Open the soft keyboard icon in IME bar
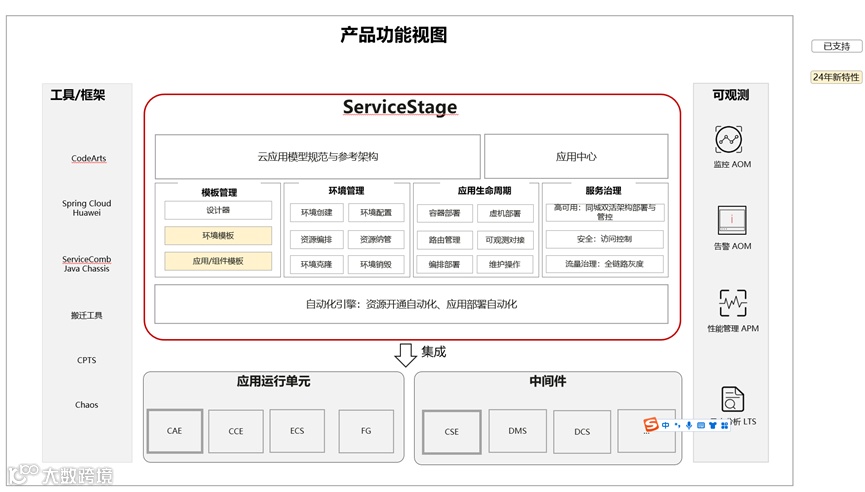 pyautogui.click(x=701, y=425)
